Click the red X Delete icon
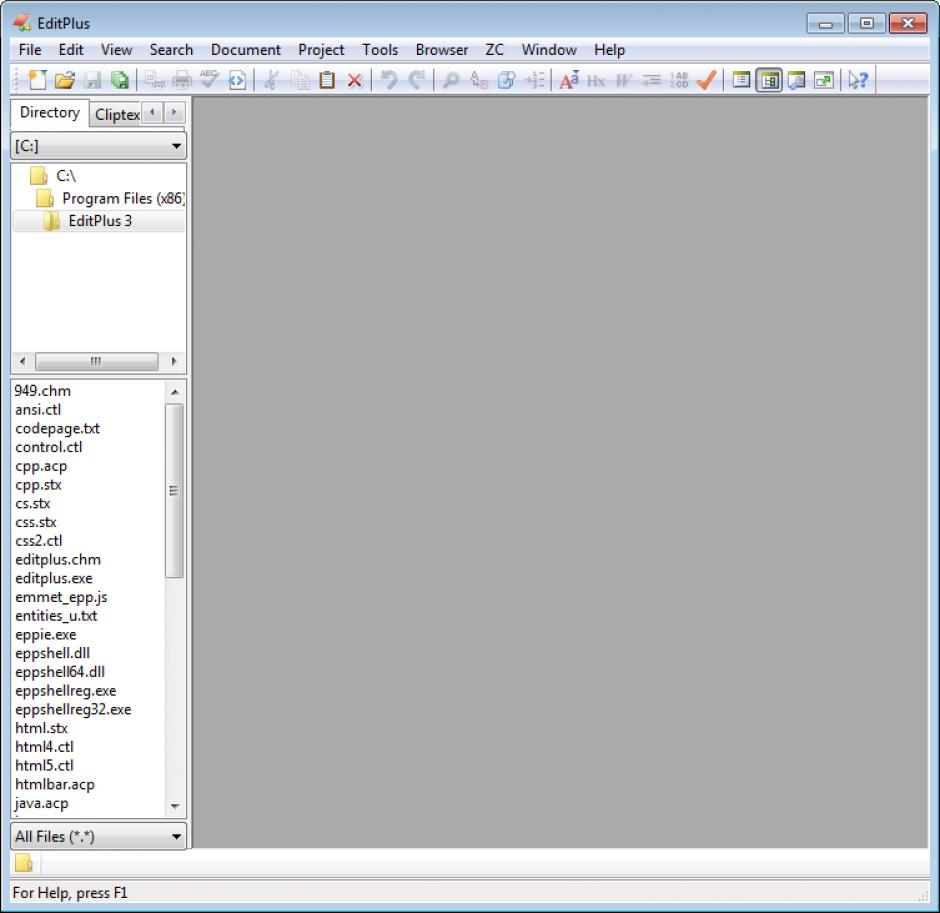The height and width of the screenshot is (913, 940). point(354,80)
